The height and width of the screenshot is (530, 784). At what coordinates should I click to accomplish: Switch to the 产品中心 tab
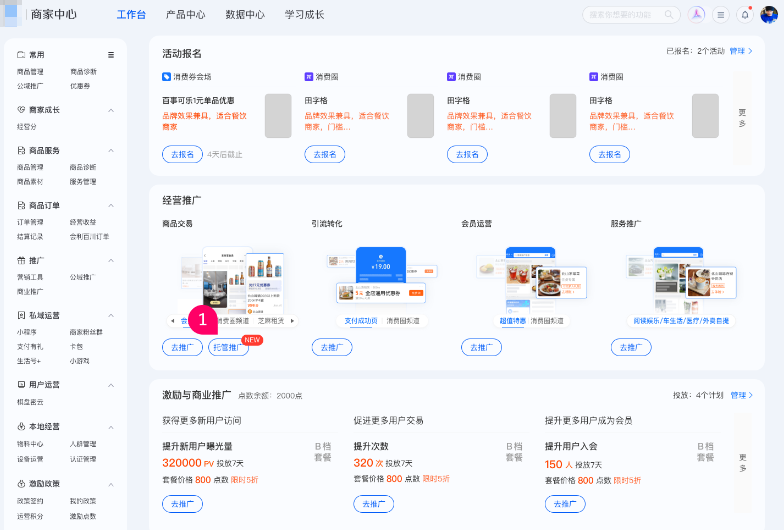(x=186, y=14)
